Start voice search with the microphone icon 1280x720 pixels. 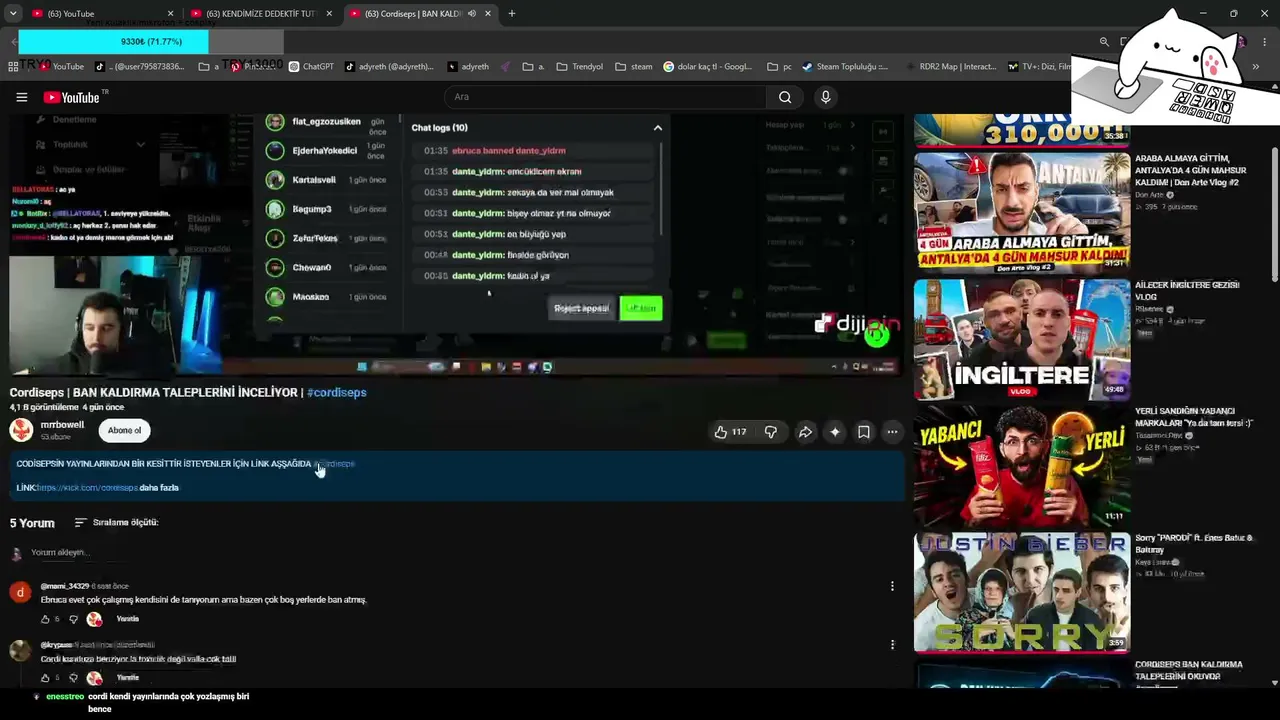825,97
